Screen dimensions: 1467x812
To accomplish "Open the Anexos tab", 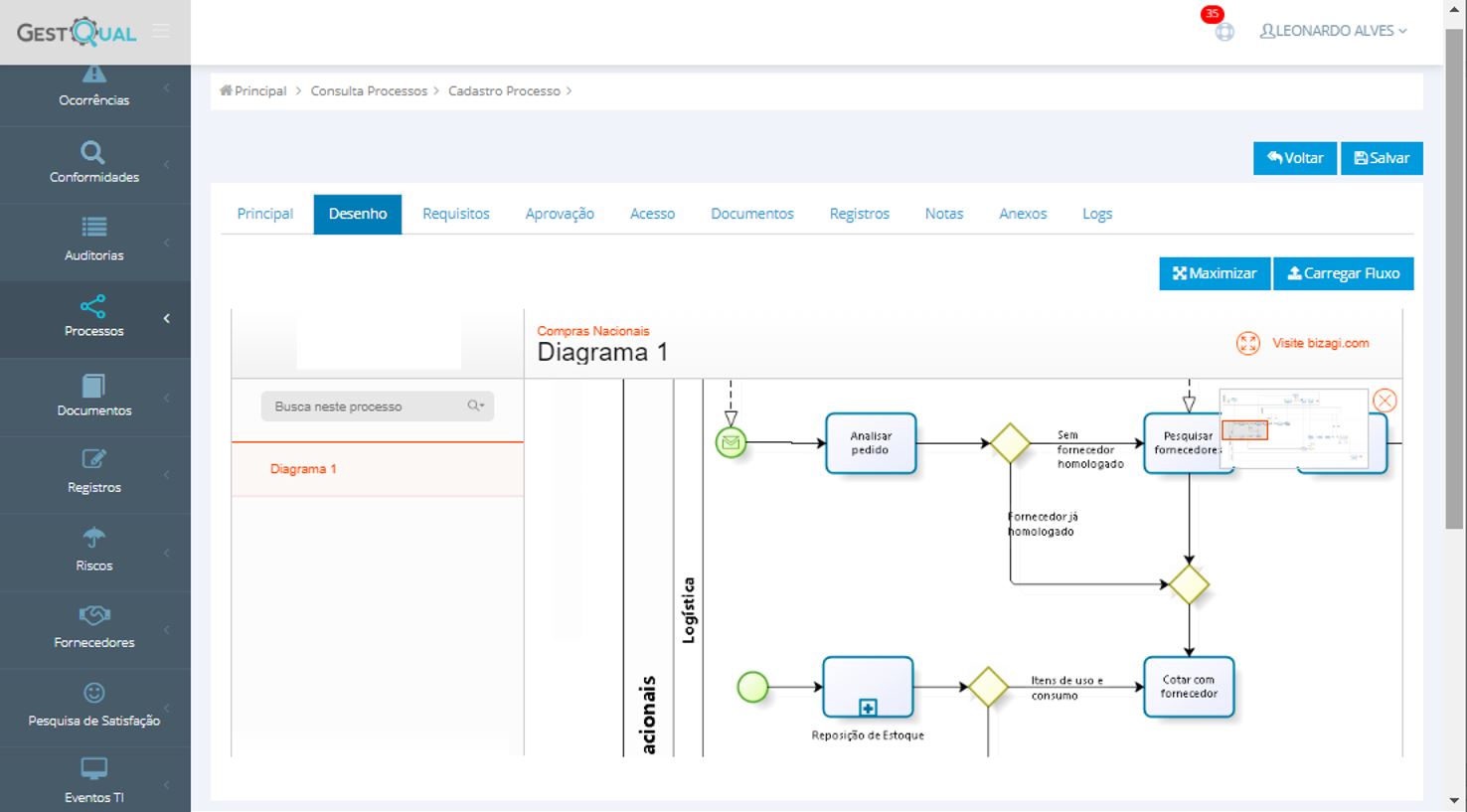I will 1023,214.
